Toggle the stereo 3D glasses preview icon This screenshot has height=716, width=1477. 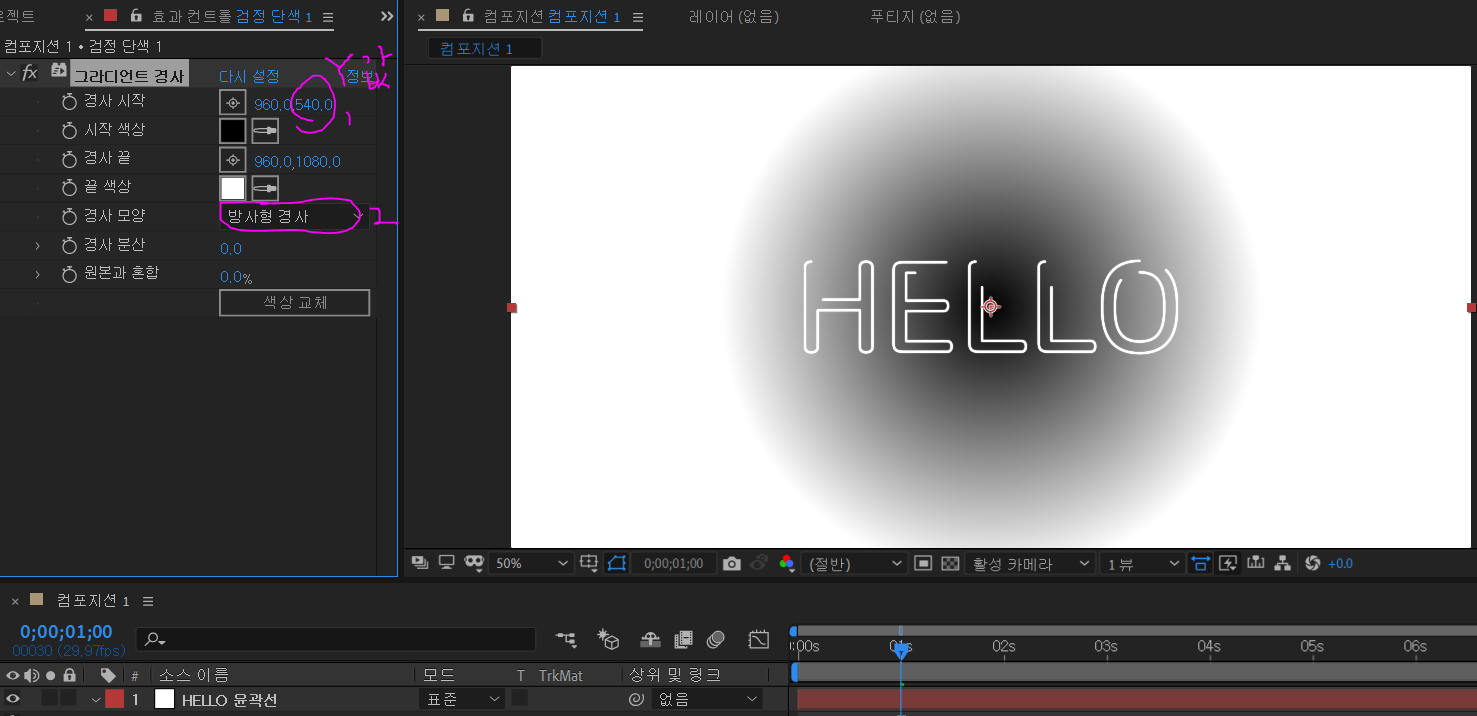coord(474,563)
